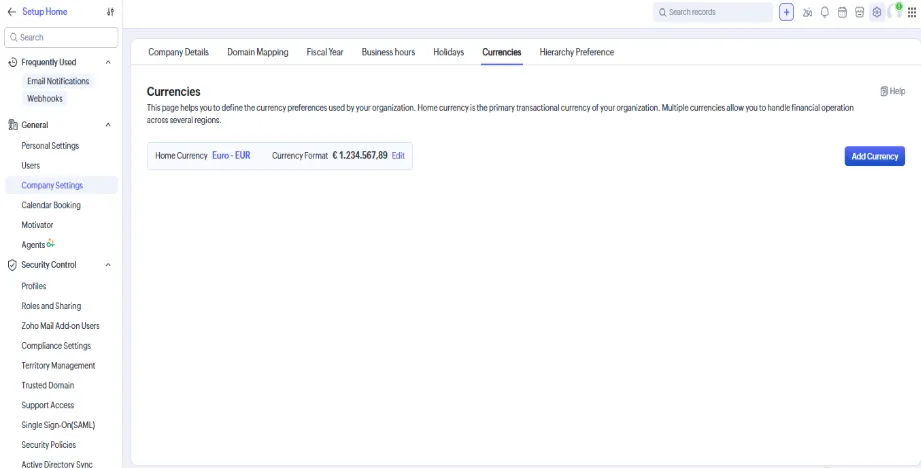The image size is (921, 468).
Task: Click the magnifier in Search records
Action: (x=663, y=12)
